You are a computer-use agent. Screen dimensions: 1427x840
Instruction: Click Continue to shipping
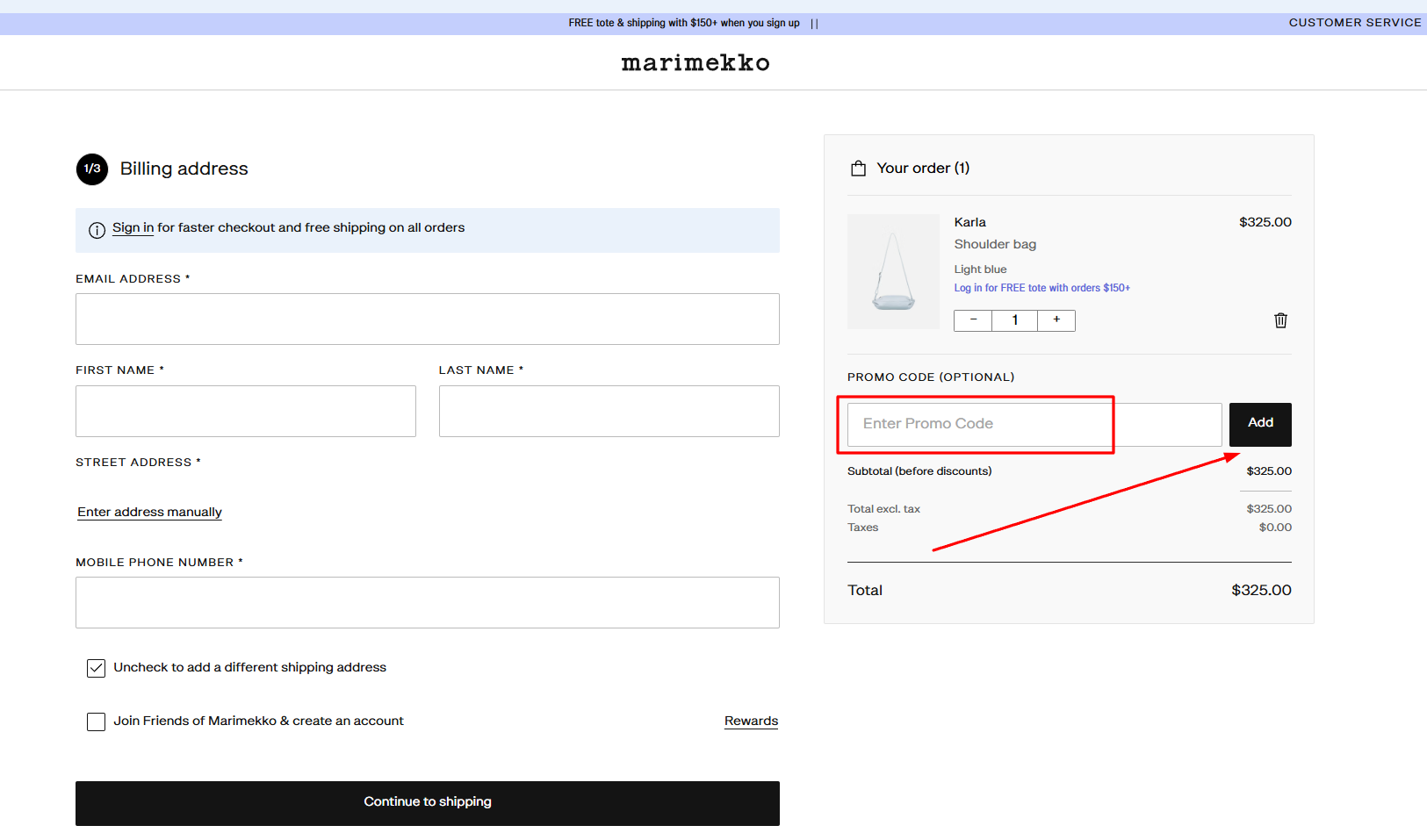tap(428, 801)
